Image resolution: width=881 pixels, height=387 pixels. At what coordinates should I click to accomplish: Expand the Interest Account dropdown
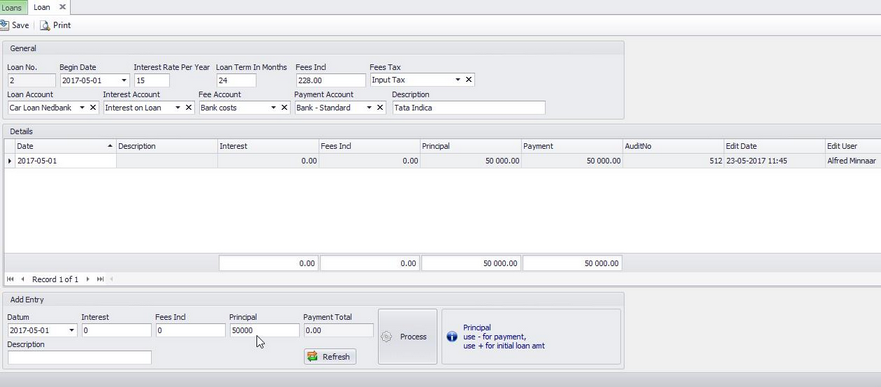[x=178, y=107]
